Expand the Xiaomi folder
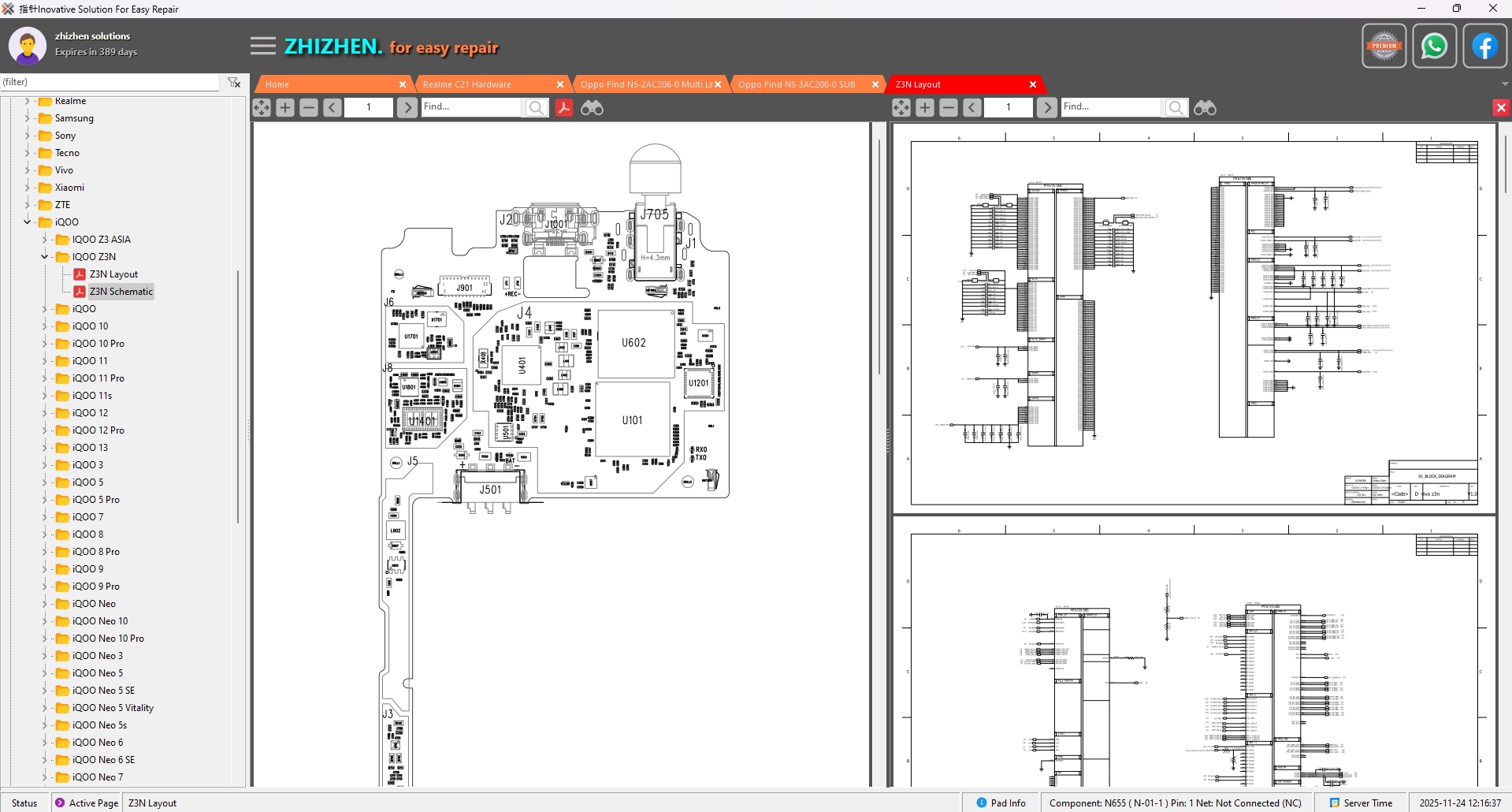The image size is (1512, 812). click(28, 188)
